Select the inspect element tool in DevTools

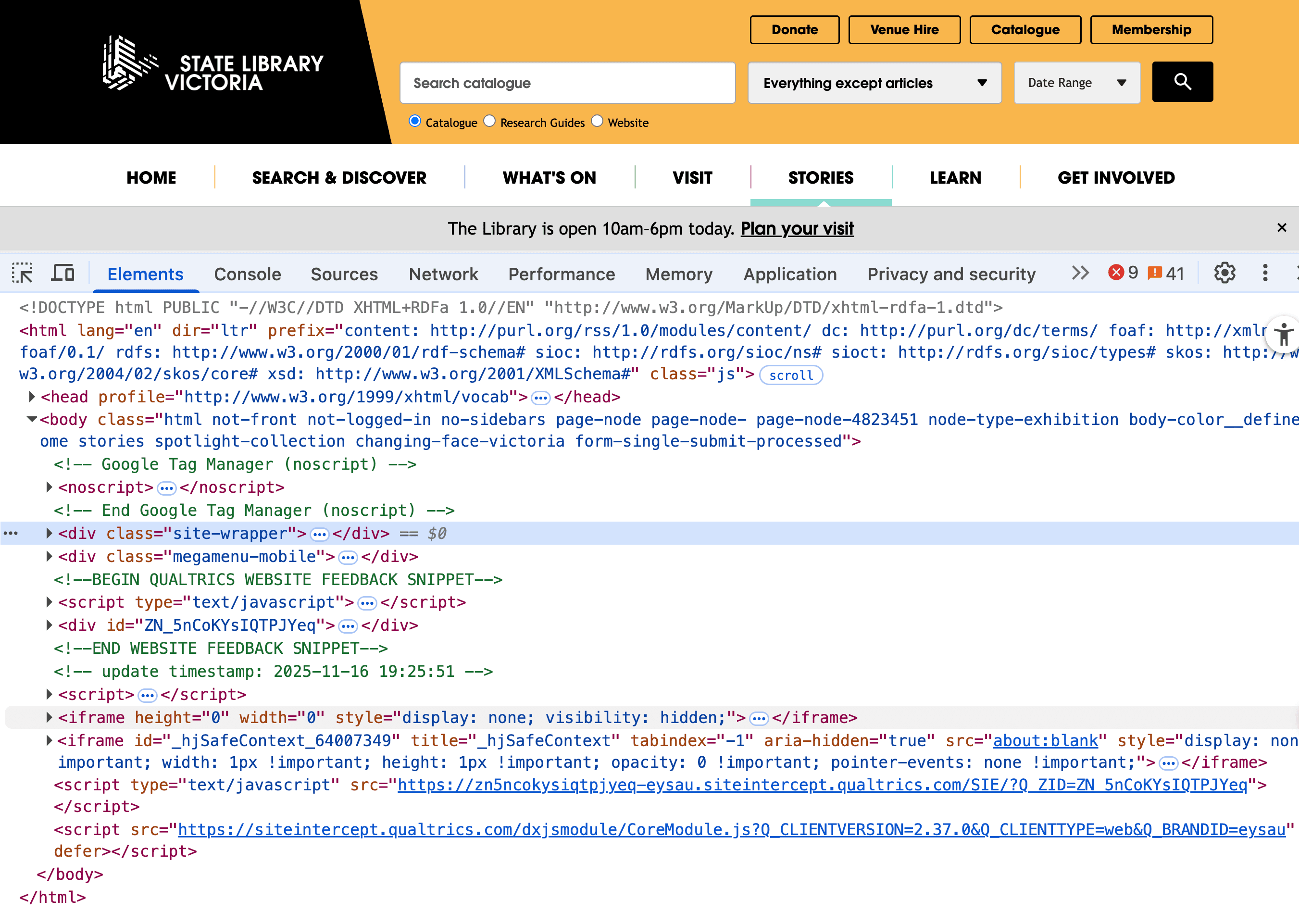click(24, 273)
